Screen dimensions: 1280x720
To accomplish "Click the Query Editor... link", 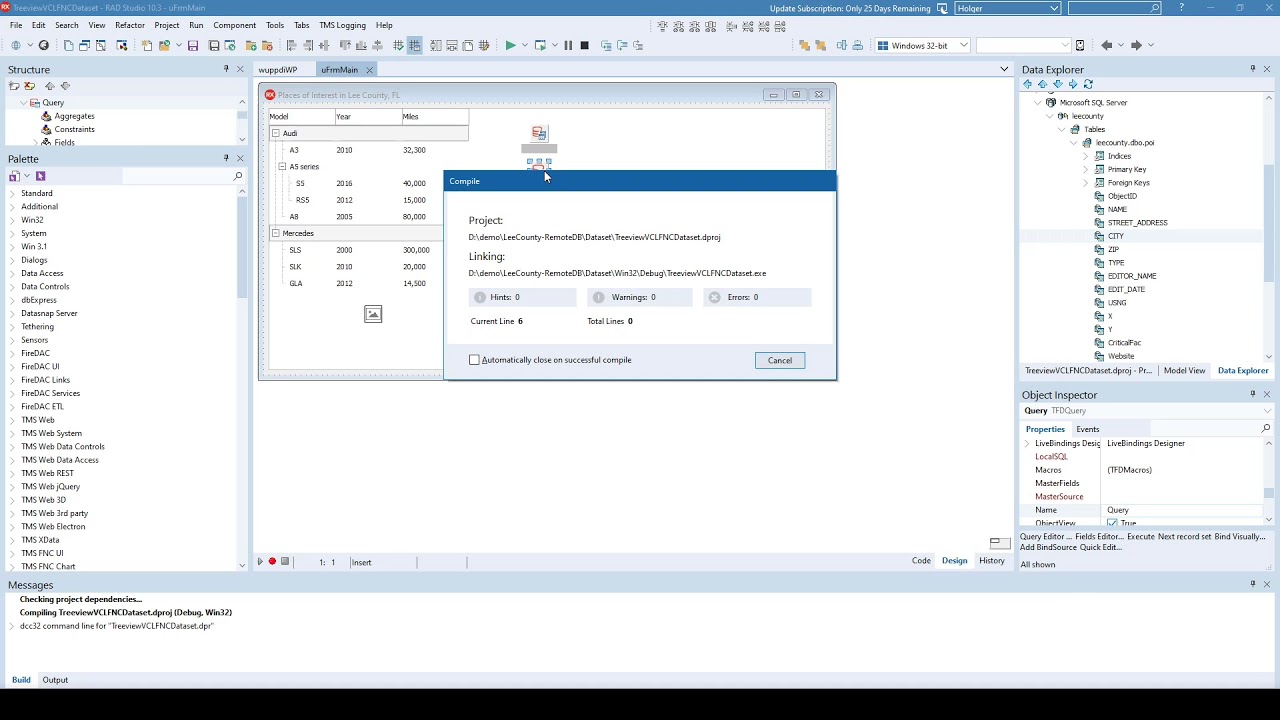I will click(x=1046, y=537).
